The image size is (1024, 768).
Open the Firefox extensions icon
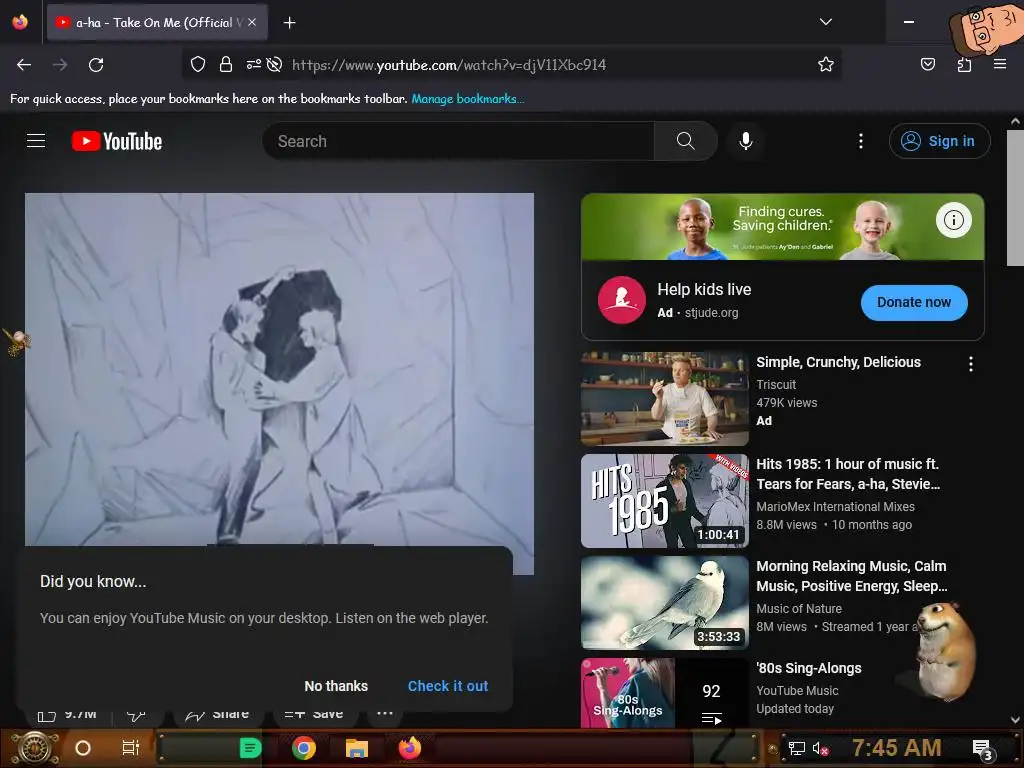tap(964, 64)
